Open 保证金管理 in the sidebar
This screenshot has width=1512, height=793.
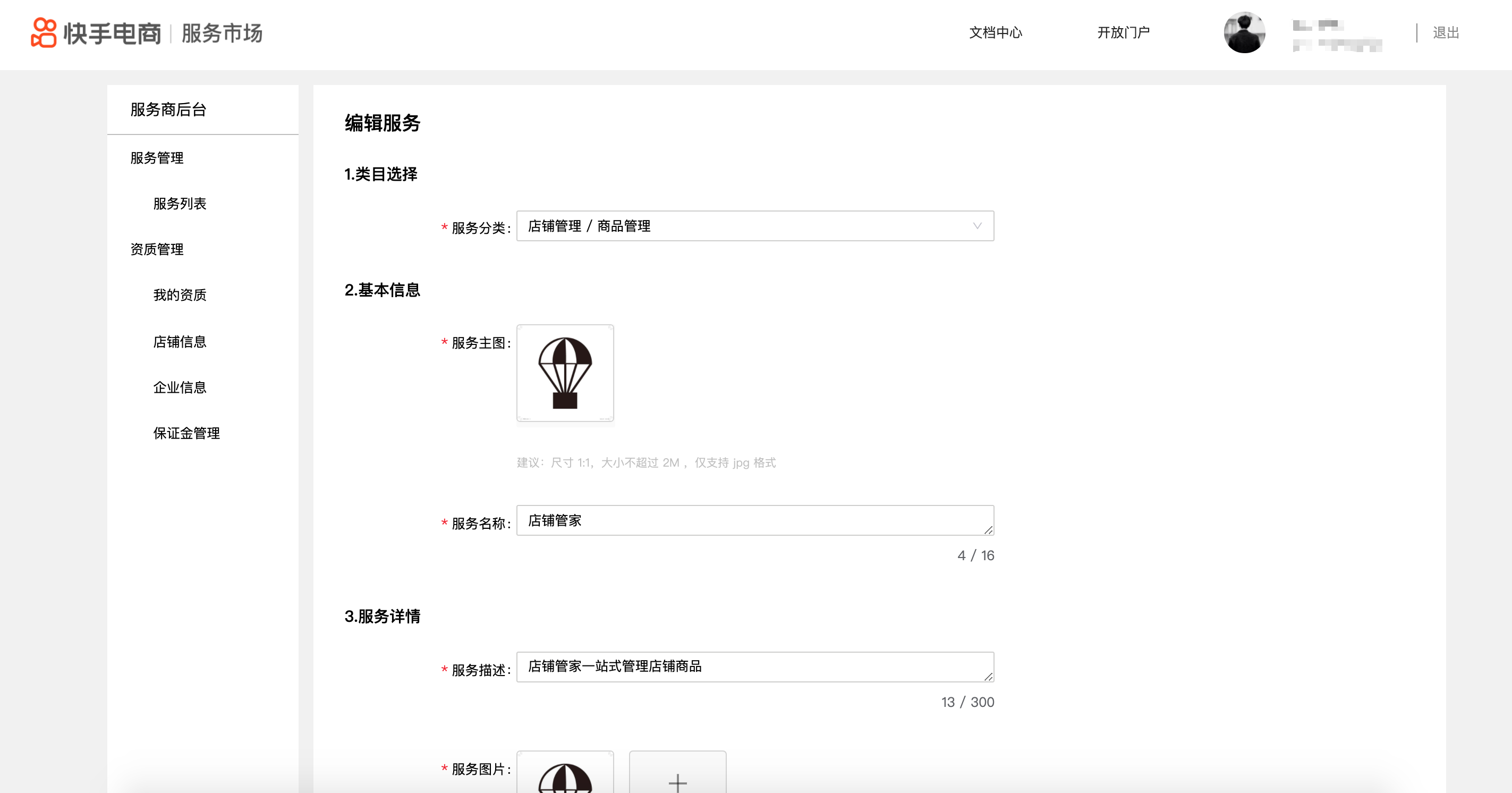pos(186,434)
